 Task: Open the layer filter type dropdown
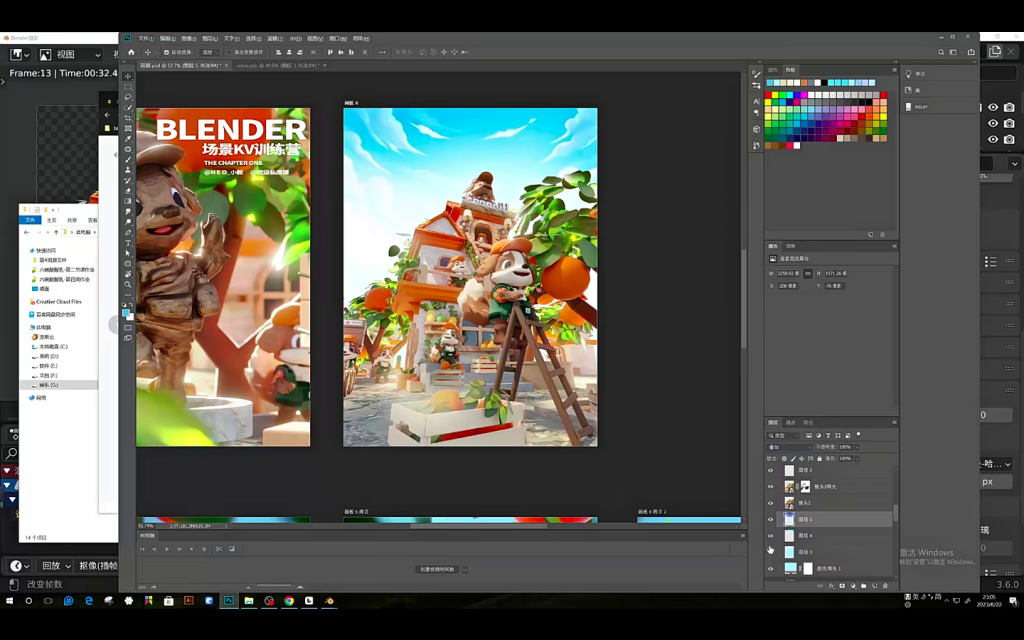pos(783,435)
